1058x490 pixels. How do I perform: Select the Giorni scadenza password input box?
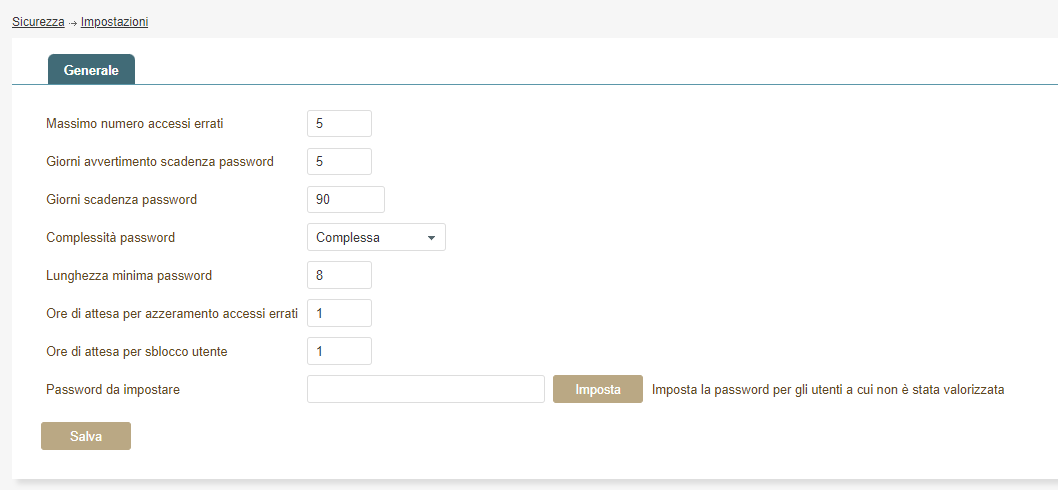[345, 200]
